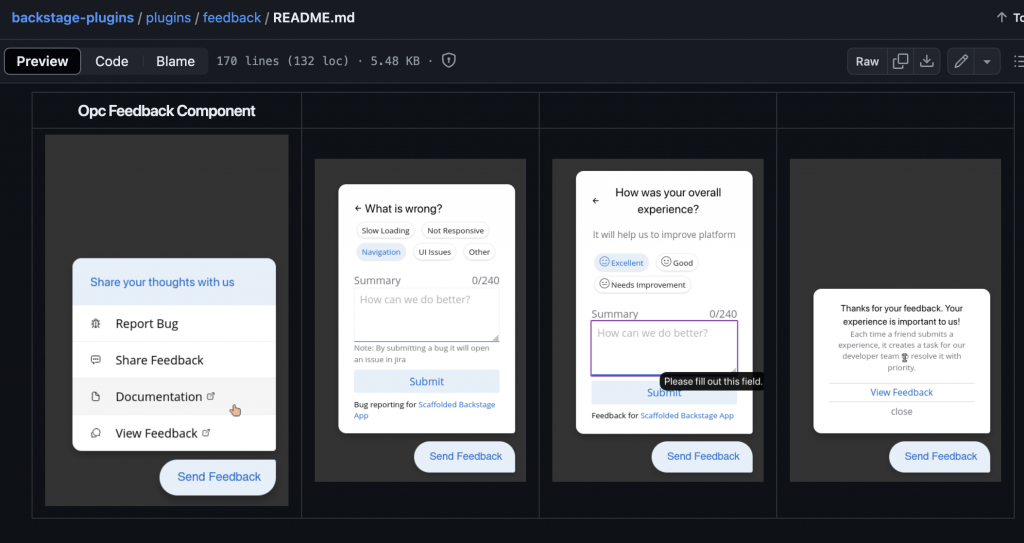
Task: Open the feedback breadcrumb link
Action: pyautogui.click(x=232, y=18)
